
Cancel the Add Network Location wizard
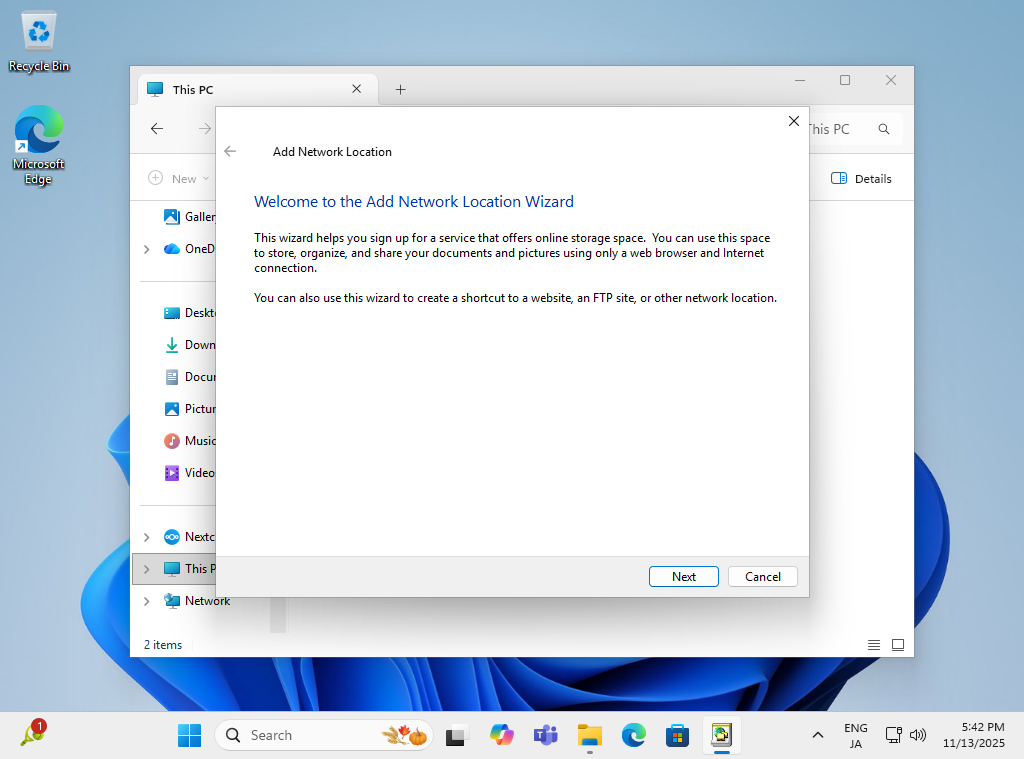762,576
